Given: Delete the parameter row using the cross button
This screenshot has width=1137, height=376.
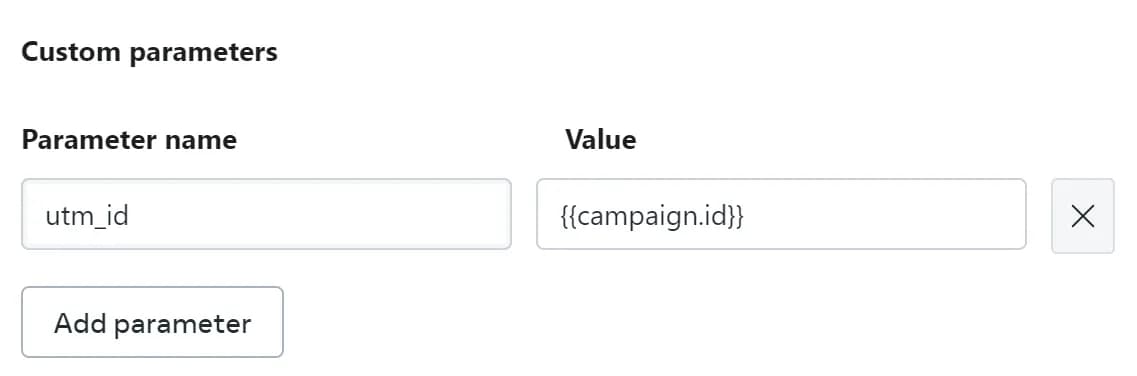Looking at the screenshot, I should click(1082, 216).
